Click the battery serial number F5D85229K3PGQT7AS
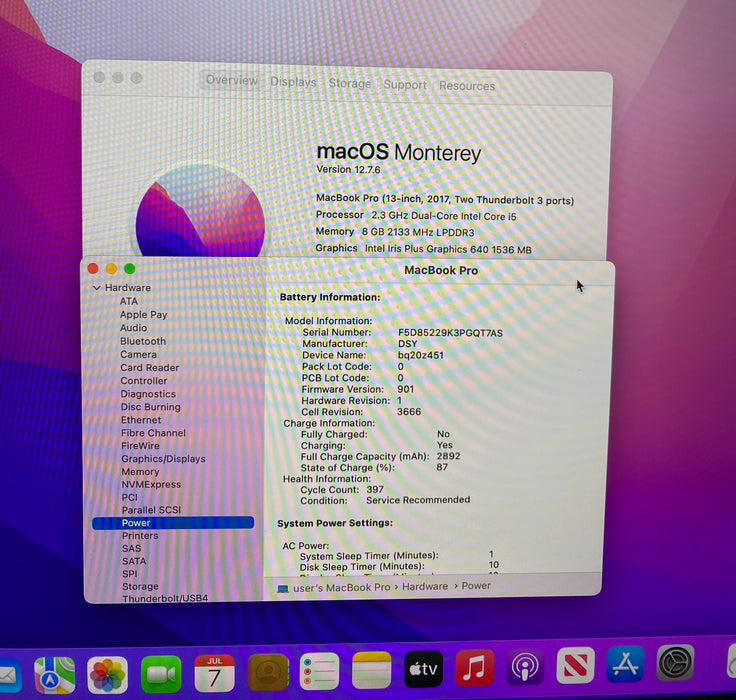The height and width of the screenshot is (700, 736). (x=450, y=333)
